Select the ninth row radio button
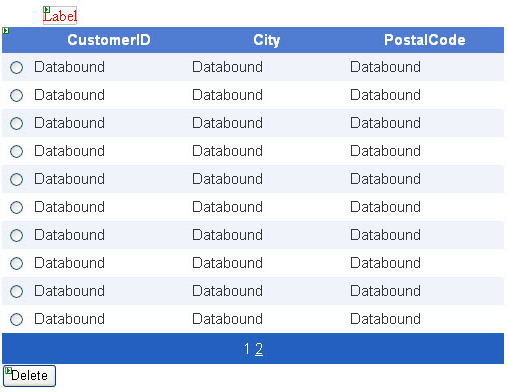 [x=16, y=291]
